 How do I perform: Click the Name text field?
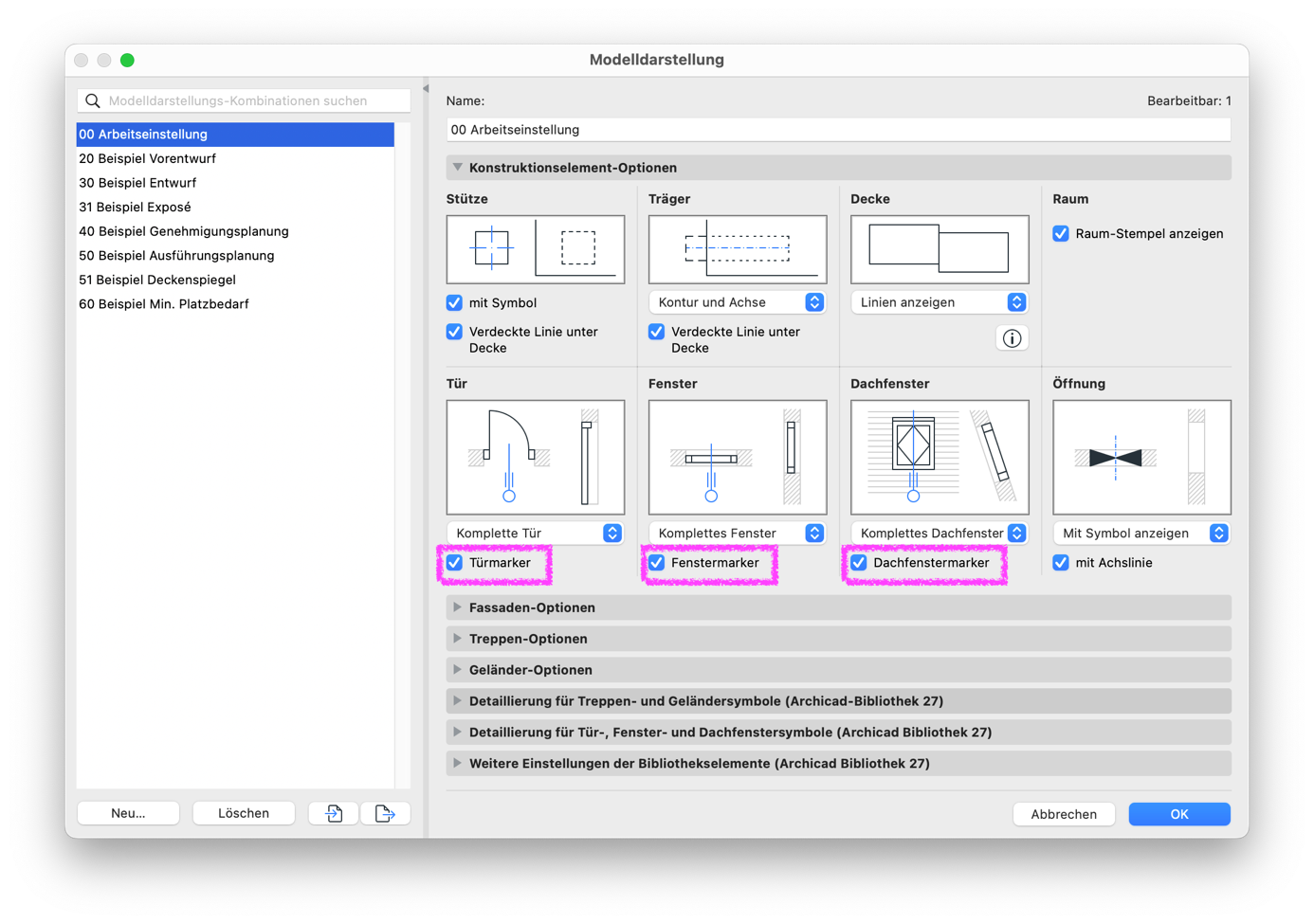point(838,130)
